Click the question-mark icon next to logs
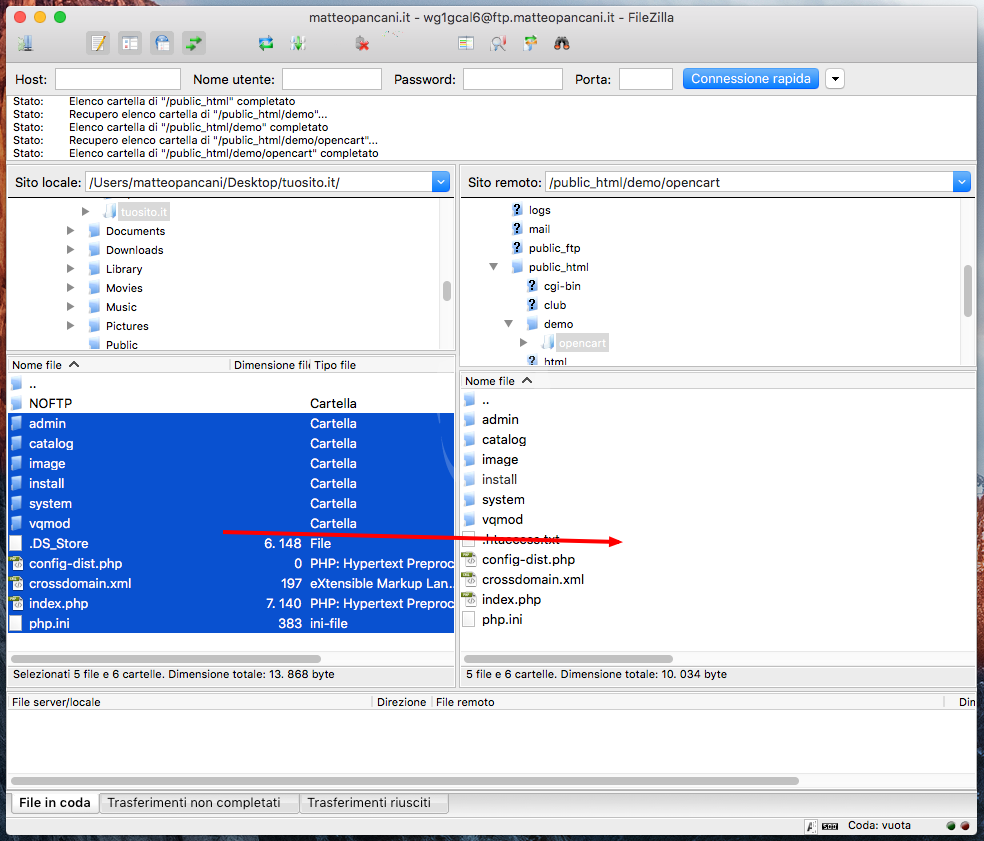The height and width of the screenshot is (841, 984). click(x=517, y=210)
